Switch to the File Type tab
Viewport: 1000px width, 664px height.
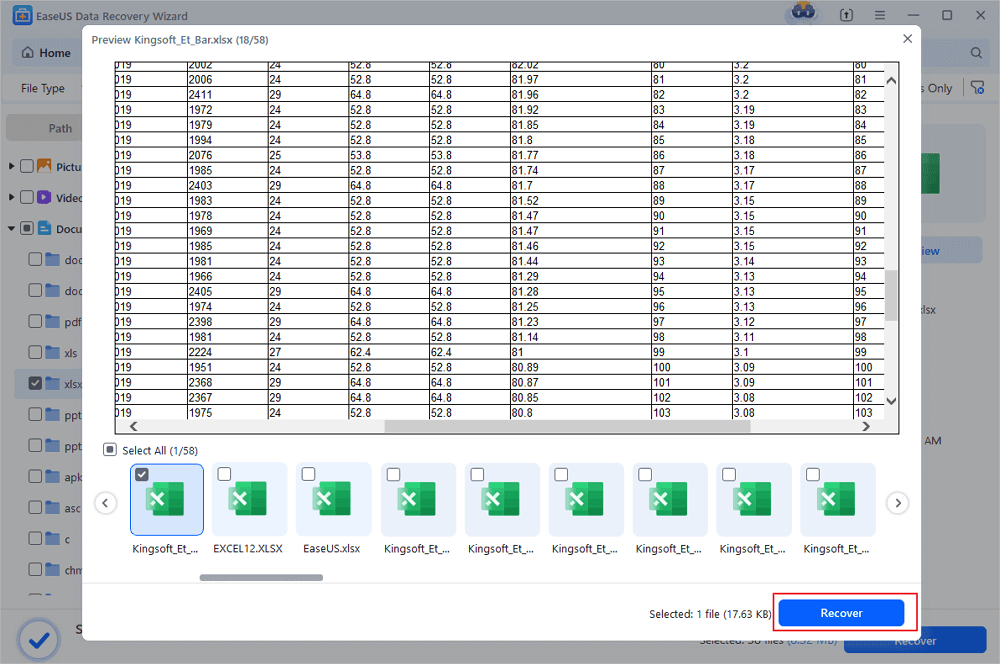click(43, 88)
